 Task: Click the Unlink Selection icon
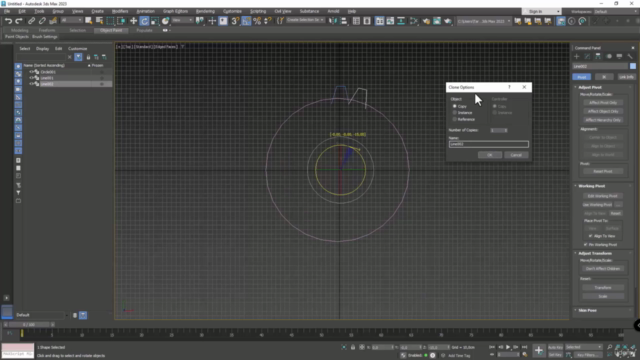tap(42, 21)
